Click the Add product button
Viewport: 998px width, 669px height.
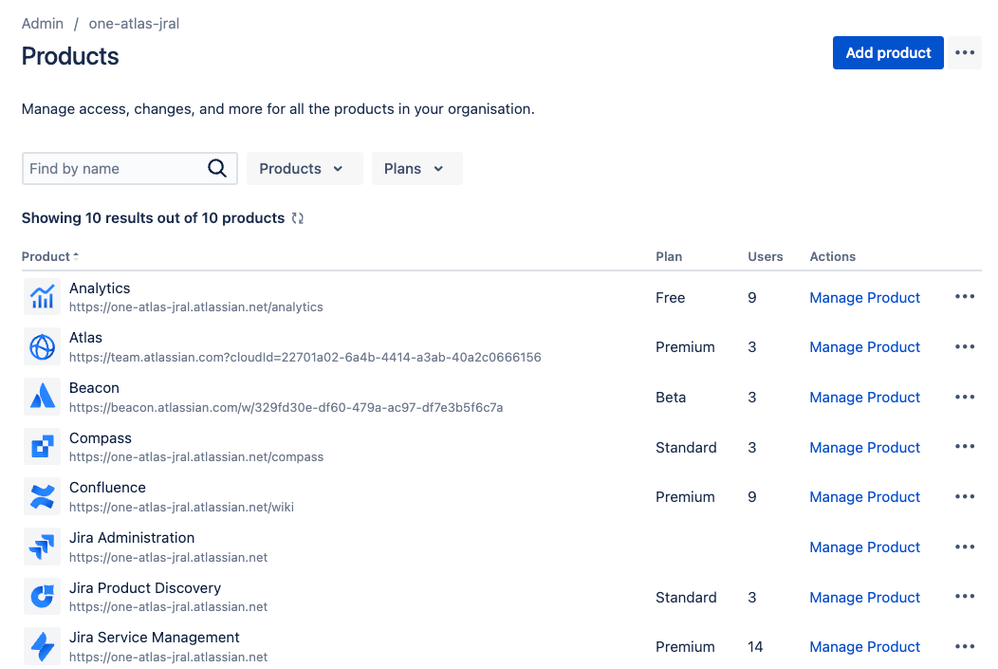(888, 53)
